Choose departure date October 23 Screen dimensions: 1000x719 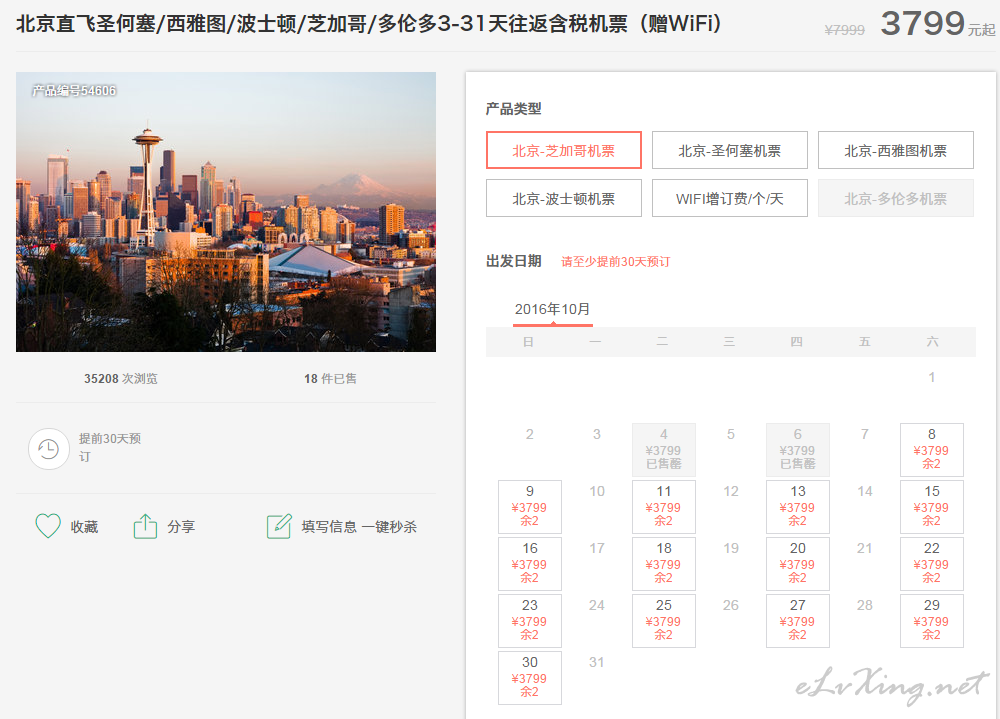(x=530, y=621)
